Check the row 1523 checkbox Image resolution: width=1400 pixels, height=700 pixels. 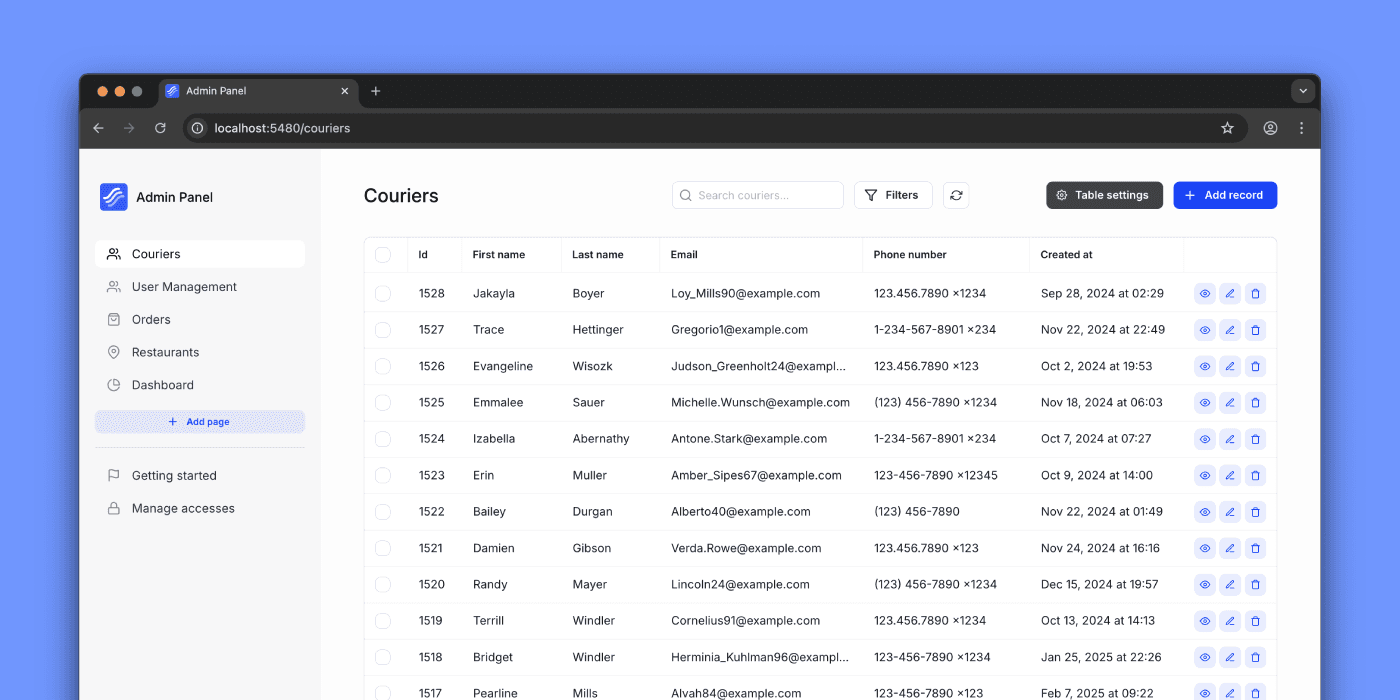coord(383,476)
